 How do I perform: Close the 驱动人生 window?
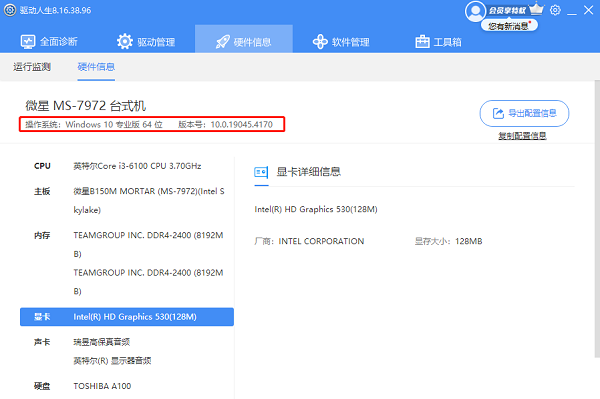click(x=589, y=10)
